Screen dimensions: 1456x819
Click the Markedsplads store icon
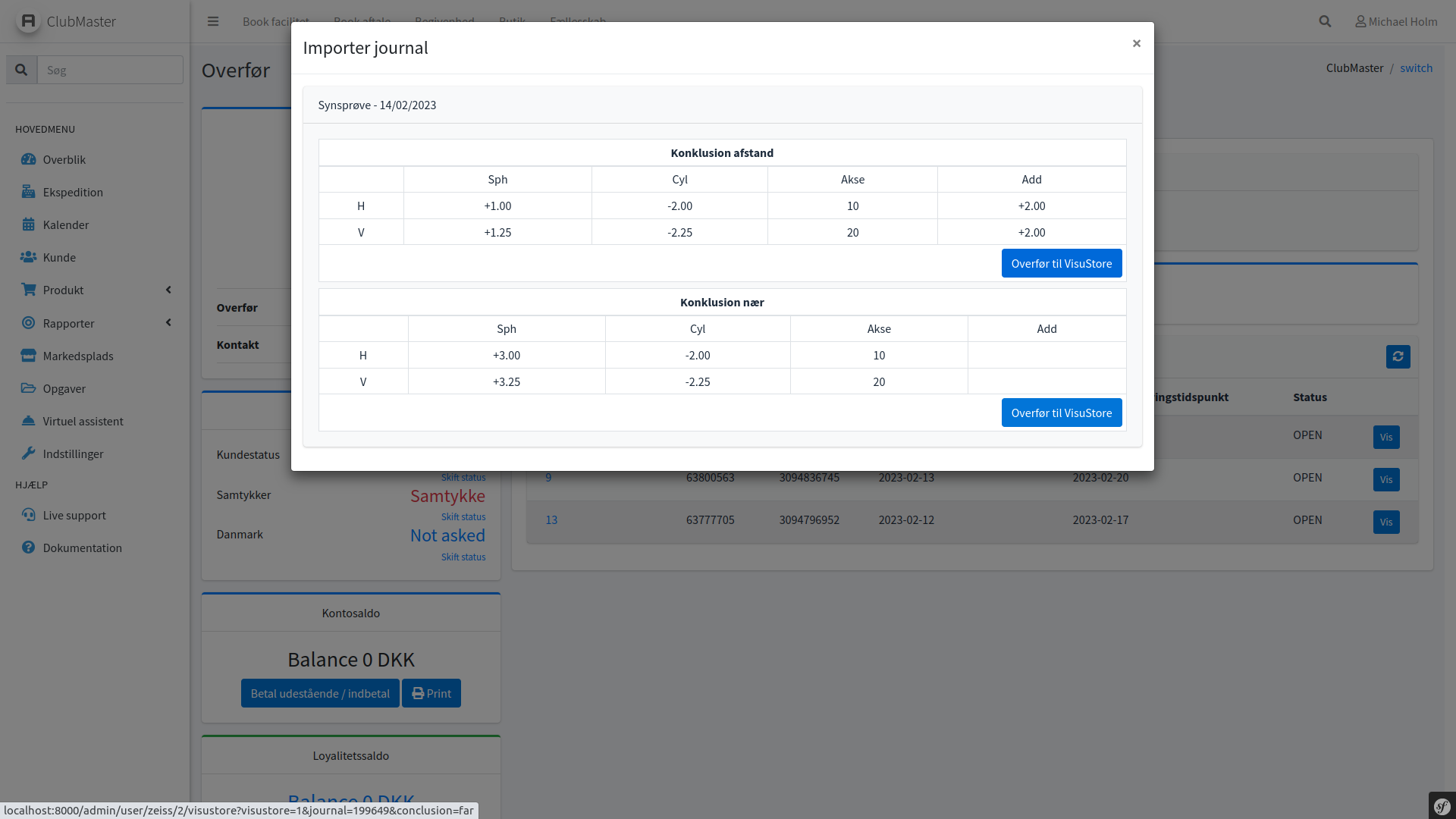click(x=28, y=356)
